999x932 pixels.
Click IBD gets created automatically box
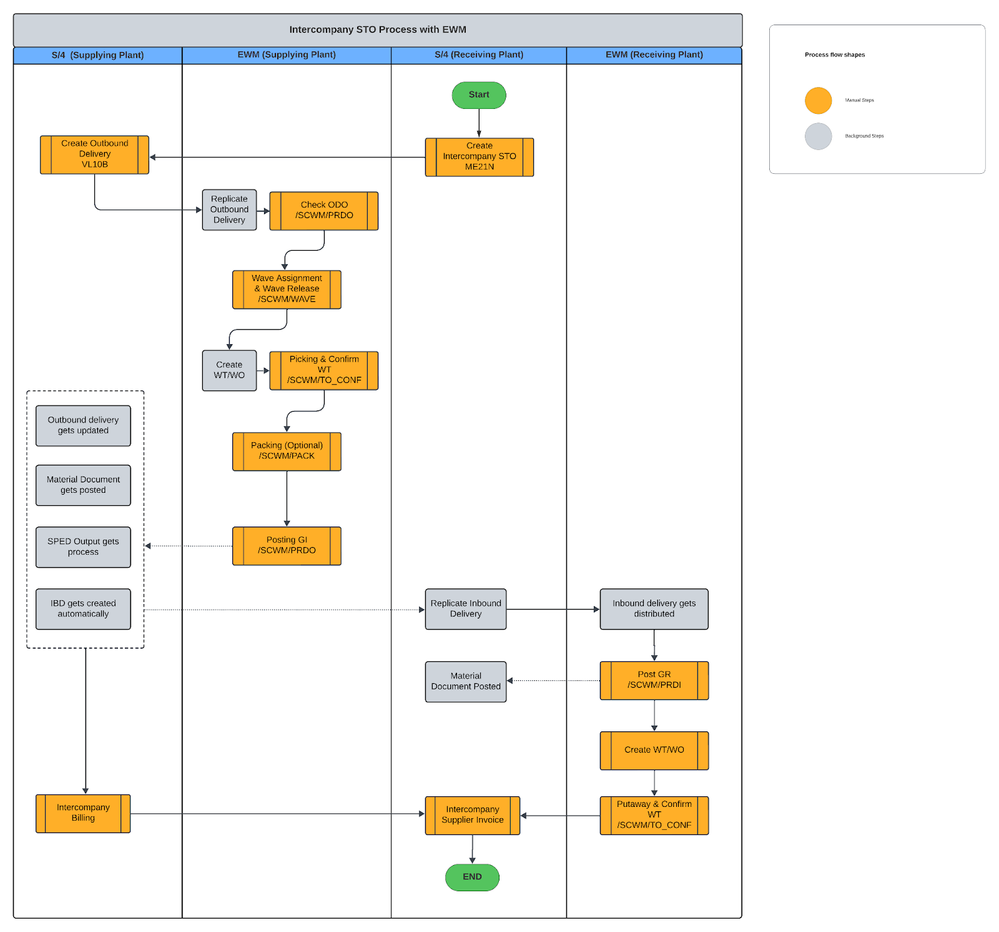point(83,608)
